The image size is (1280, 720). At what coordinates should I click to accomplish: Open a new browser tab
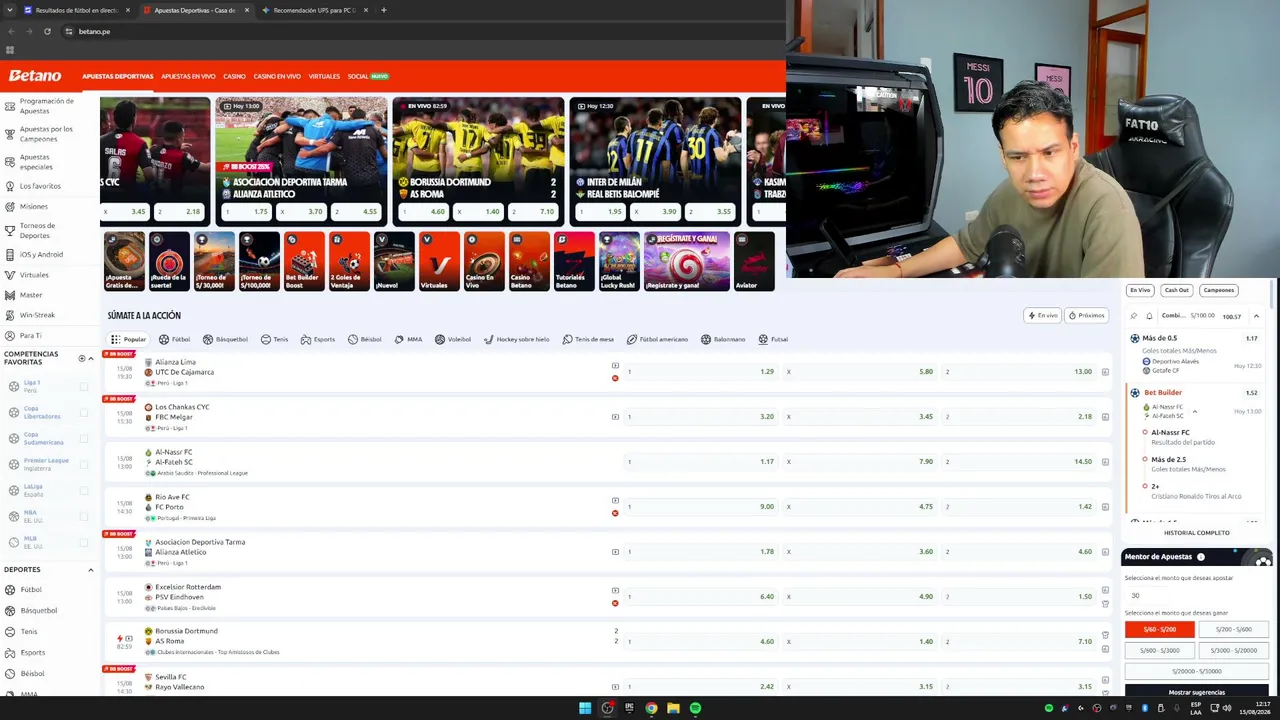pos(384,10)
